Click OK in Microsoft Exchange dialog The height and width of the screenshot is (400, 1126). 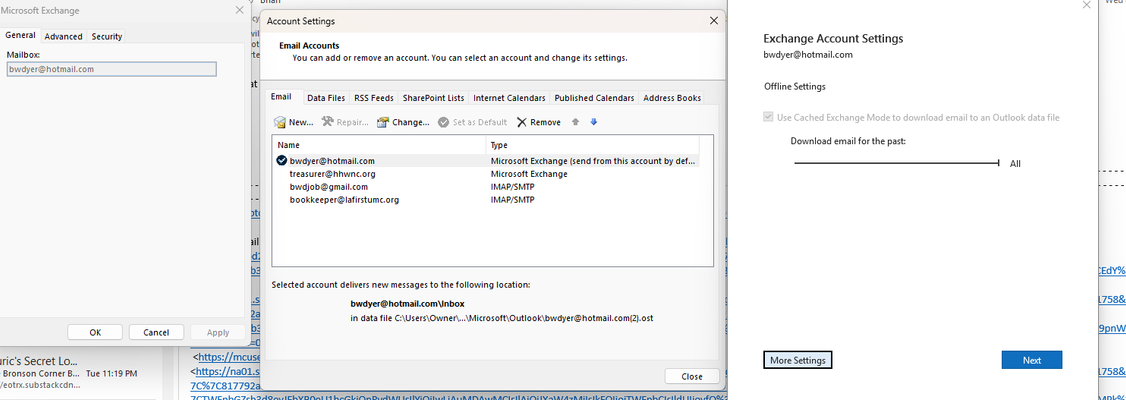pyautogui.click(x=95, y=332)
